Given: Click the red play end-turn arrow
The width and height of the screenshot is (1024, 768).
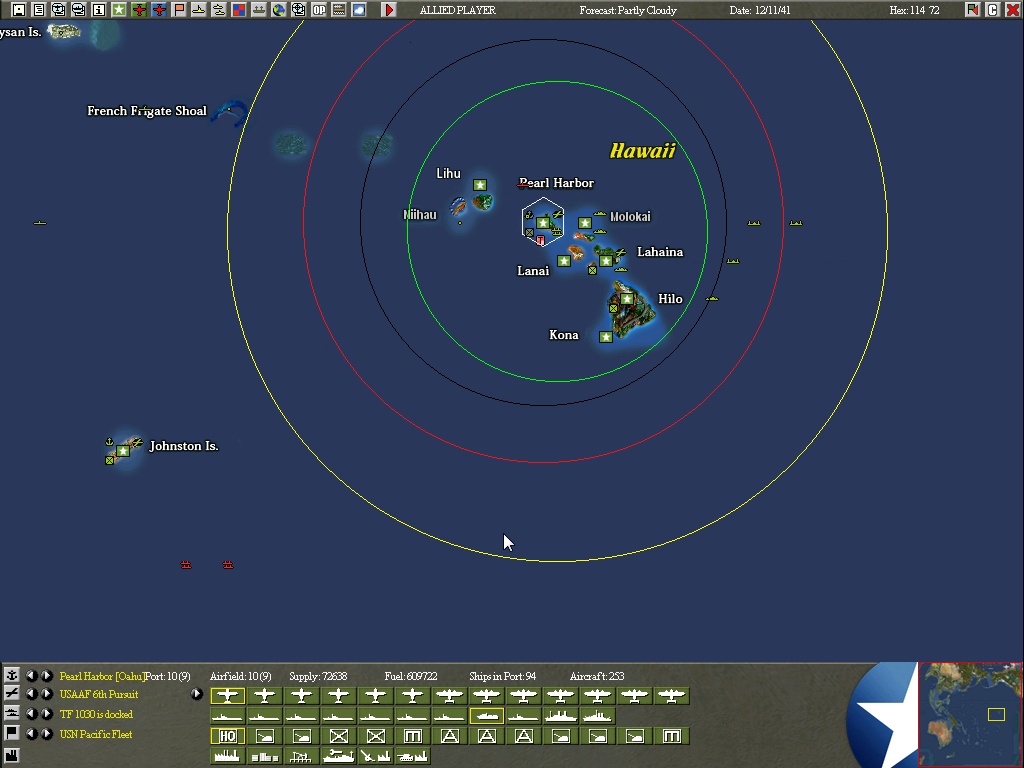Looking at the screenshot, I should [x=389, y=10].
